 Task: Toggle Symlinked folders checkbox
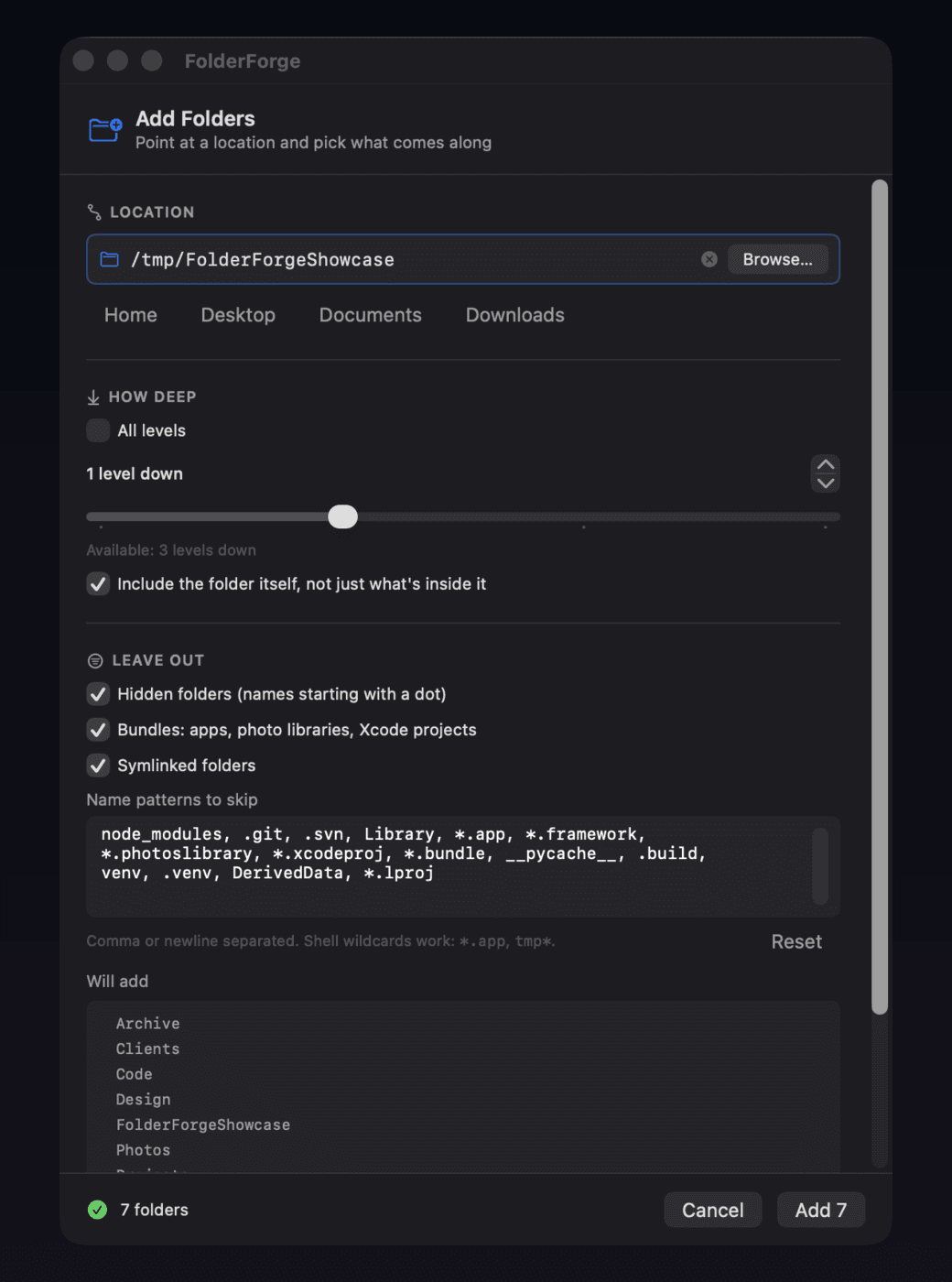[x=98, y=766]
